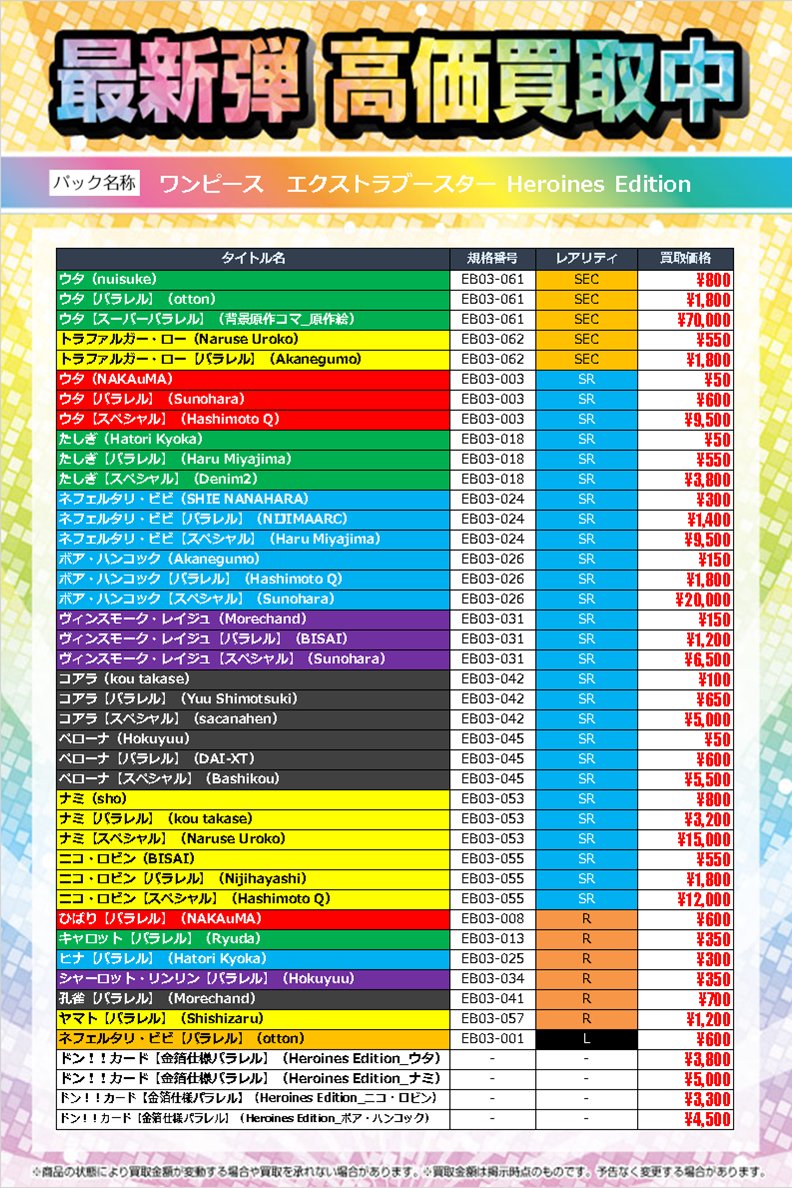Click the disclaimer footnote text at bottom
Viewport: 792px width, 1188px height.
pyautogui.click(x=397, y=1171)
